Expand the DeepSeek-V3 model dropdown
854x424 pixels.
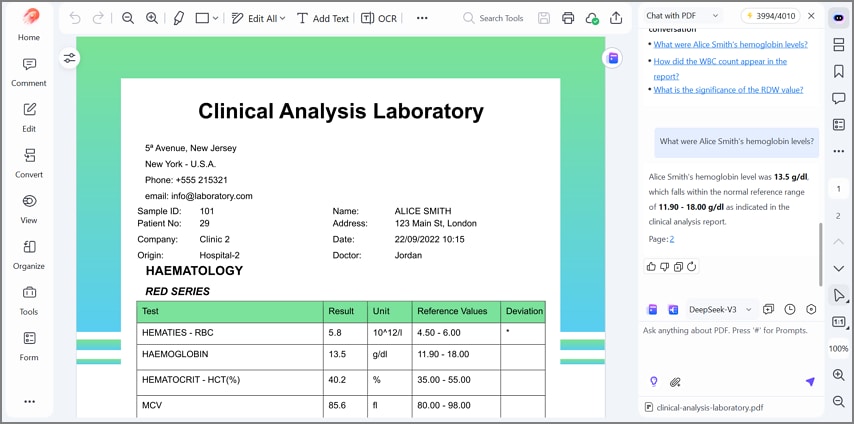(720, 310)
